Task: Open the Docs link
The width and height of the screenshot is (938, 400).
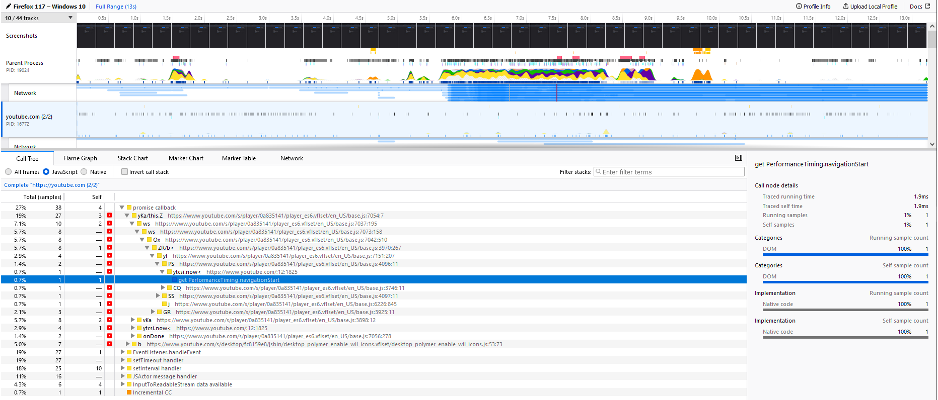Action: point(917,6)
